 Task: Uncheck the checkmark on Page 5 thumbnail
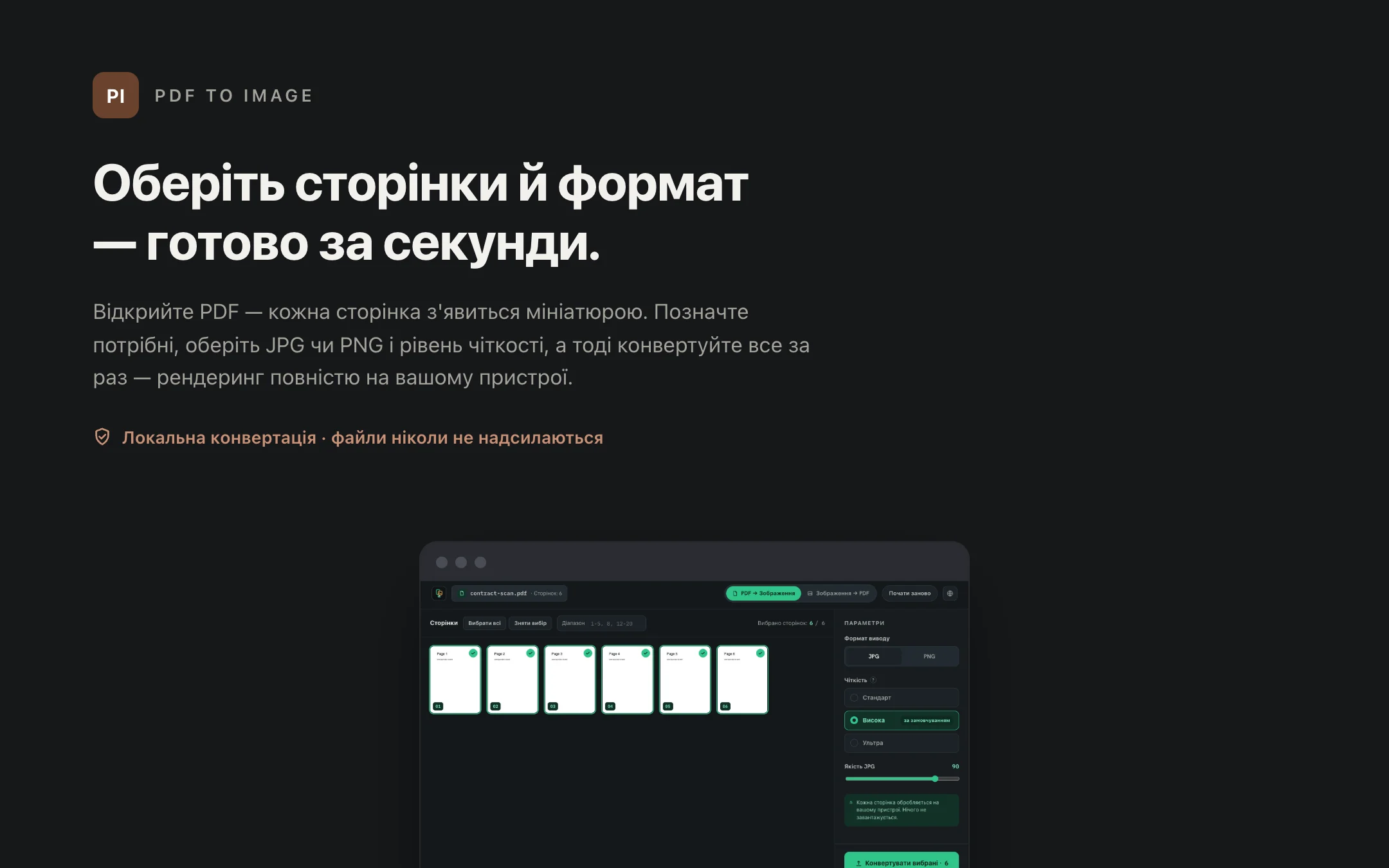point(703,653)
